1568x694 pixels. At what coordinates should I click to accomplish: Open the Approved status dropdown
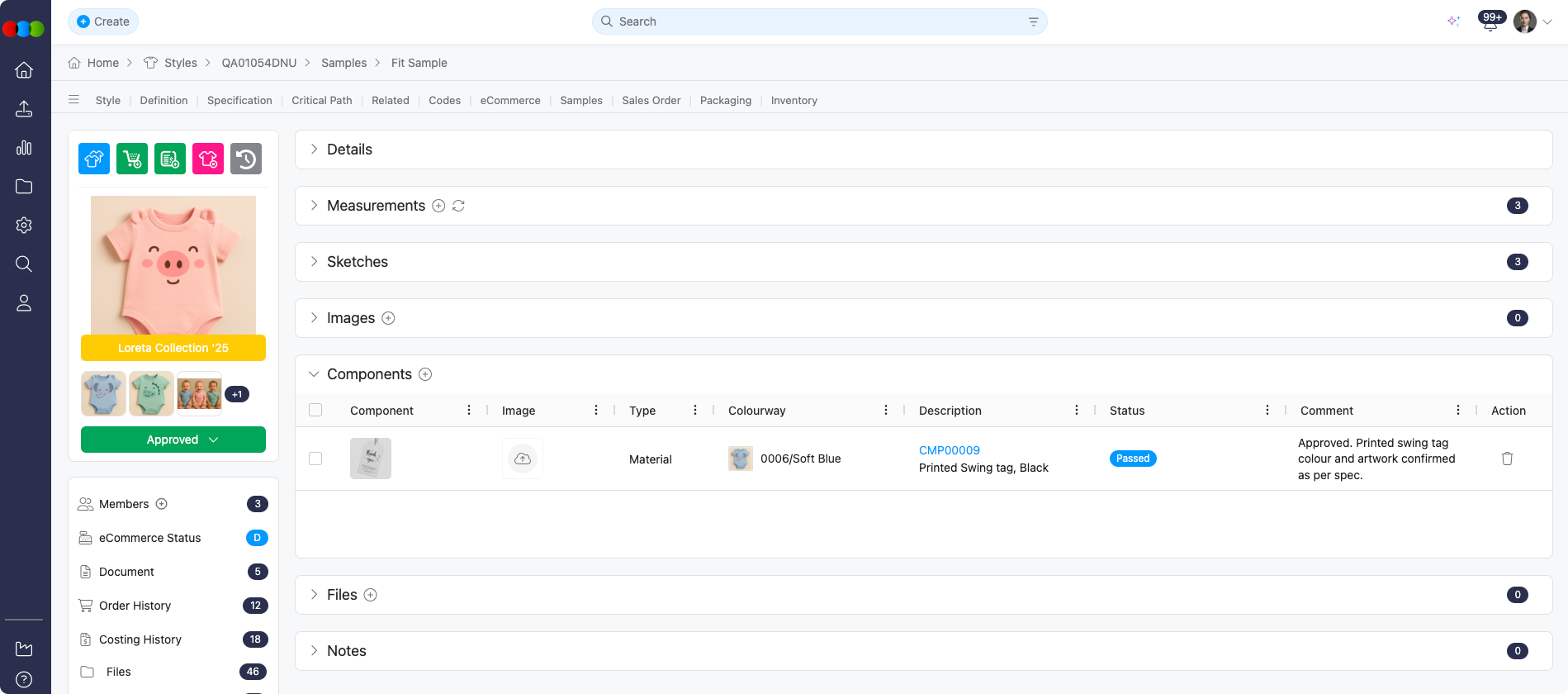point(173,440)
